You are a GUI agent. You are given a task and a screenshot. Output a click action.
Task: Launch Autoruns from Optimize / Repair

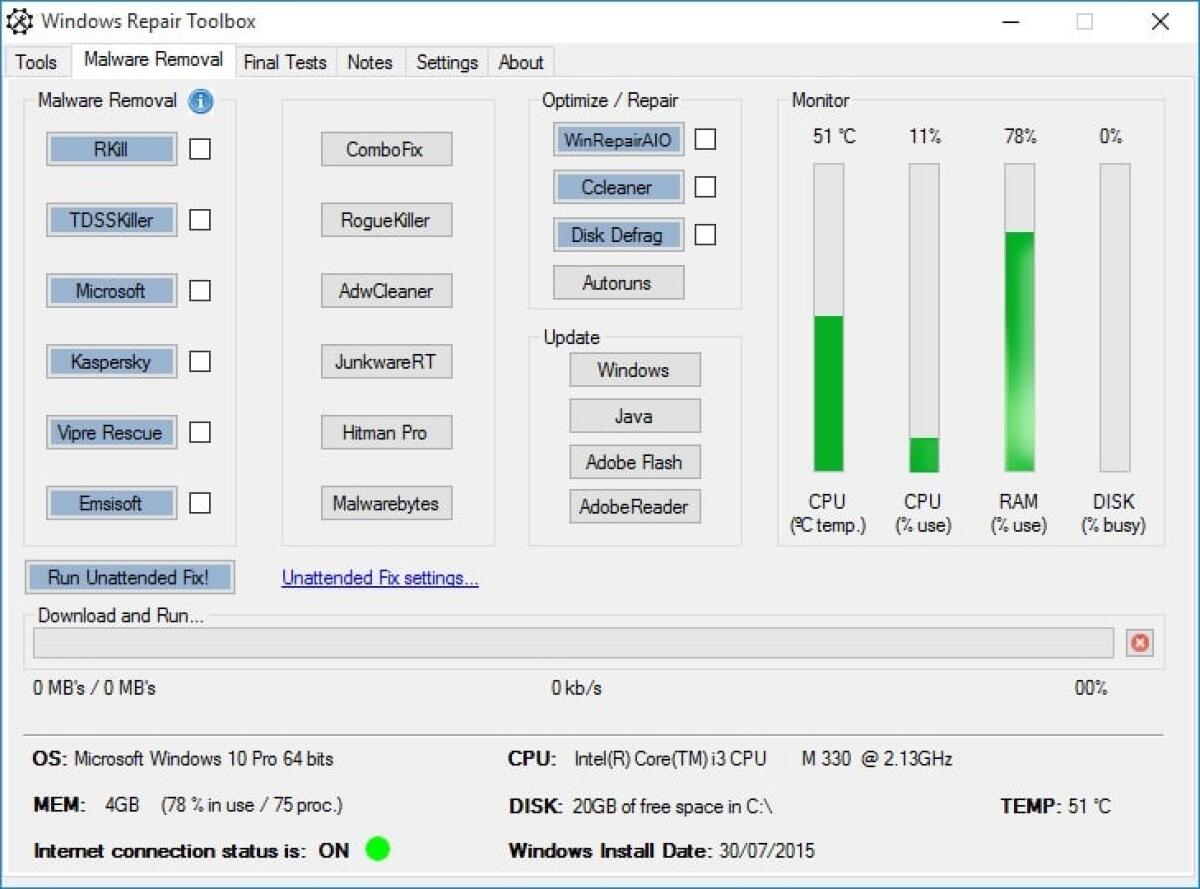pos(617,282)
